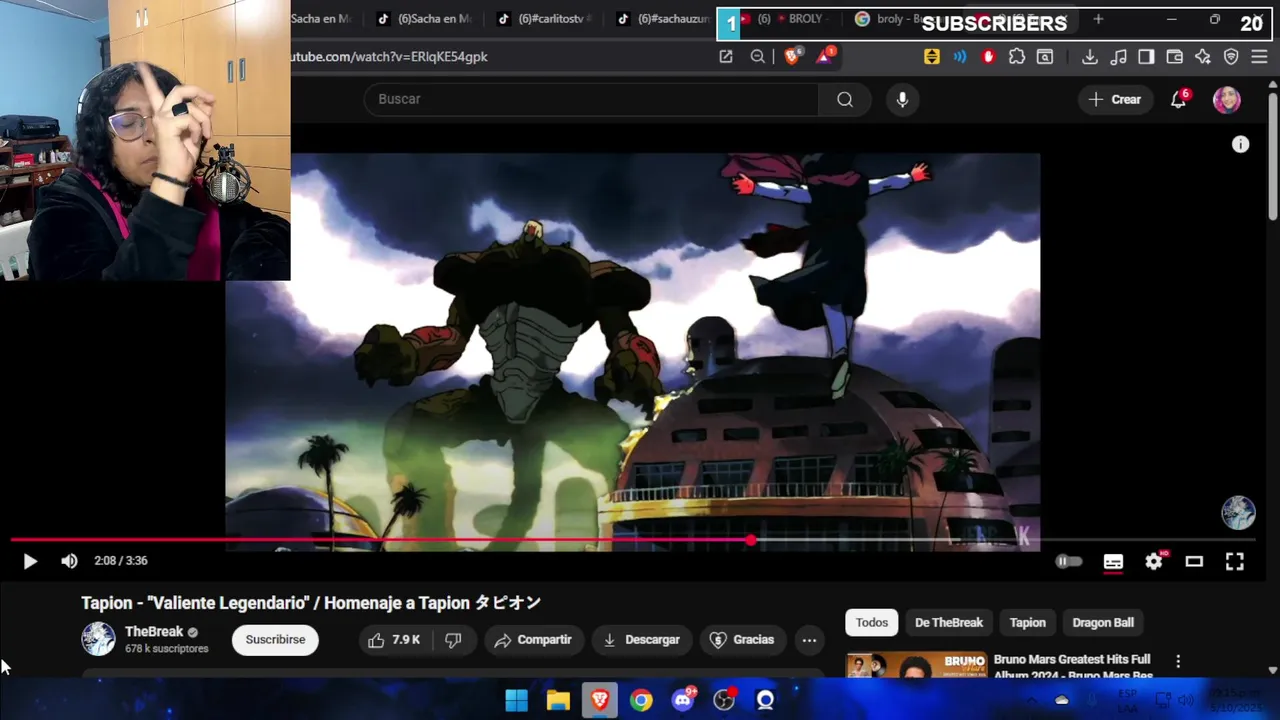The image size is (1280, 720).
Task: Click the Brave icon on the taskbar
Action: coord(600,700)
